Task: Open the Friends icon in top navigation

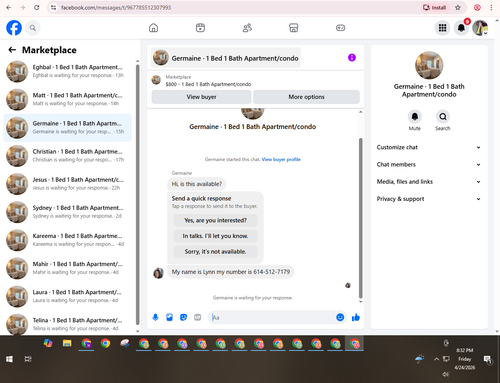Action: (247, 28)
